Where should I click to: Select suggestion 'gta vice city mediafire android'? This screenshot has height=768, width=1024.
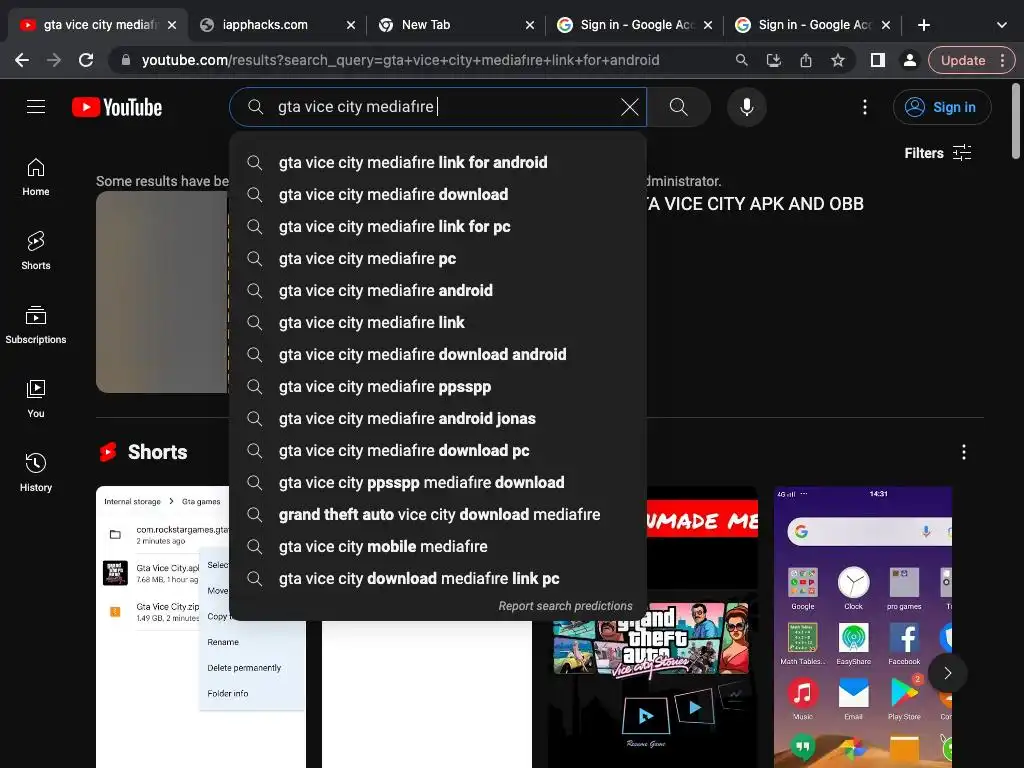pyautogui.click(x=438, y=291)
